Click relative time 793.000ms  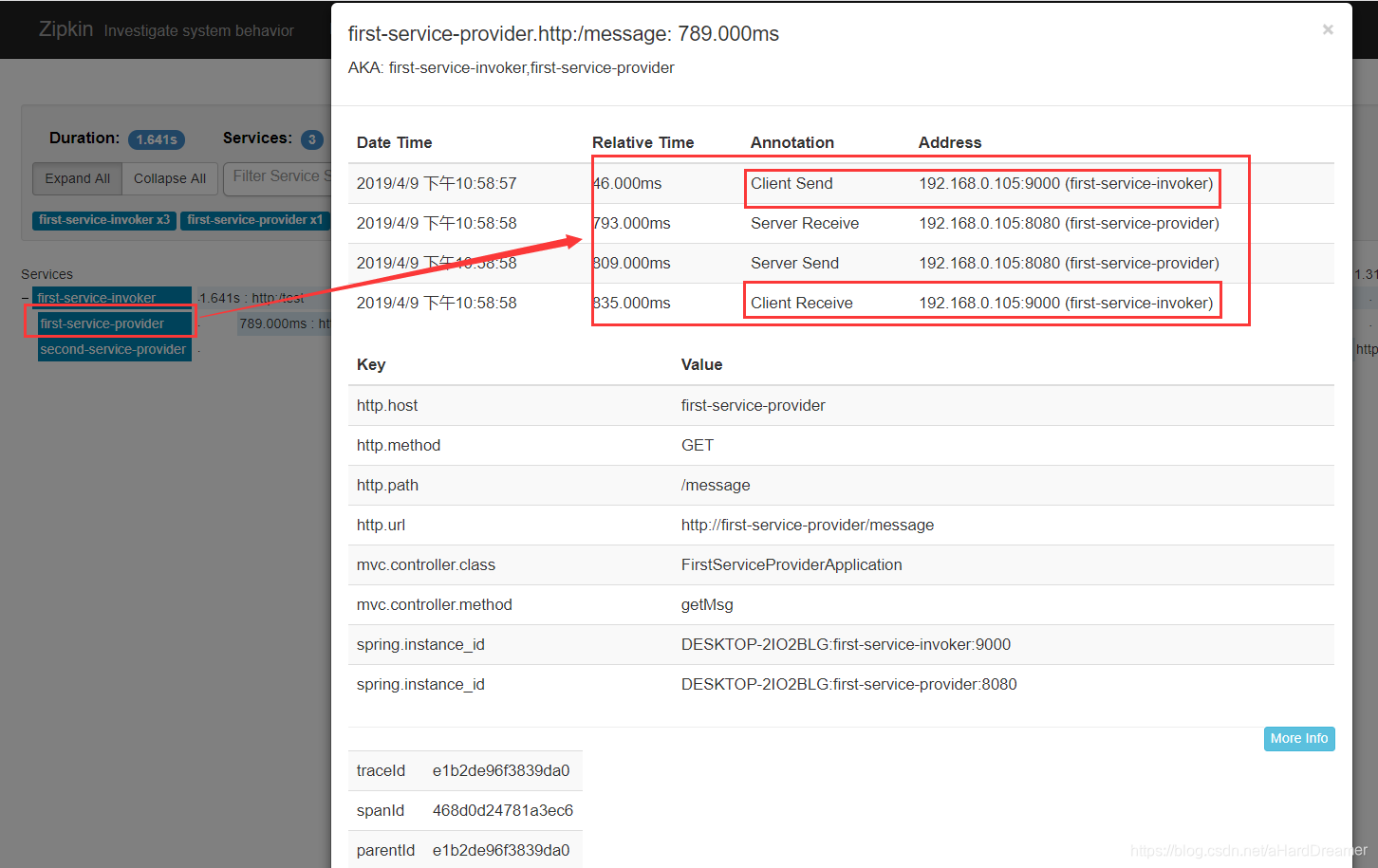(x=631, y=223)
